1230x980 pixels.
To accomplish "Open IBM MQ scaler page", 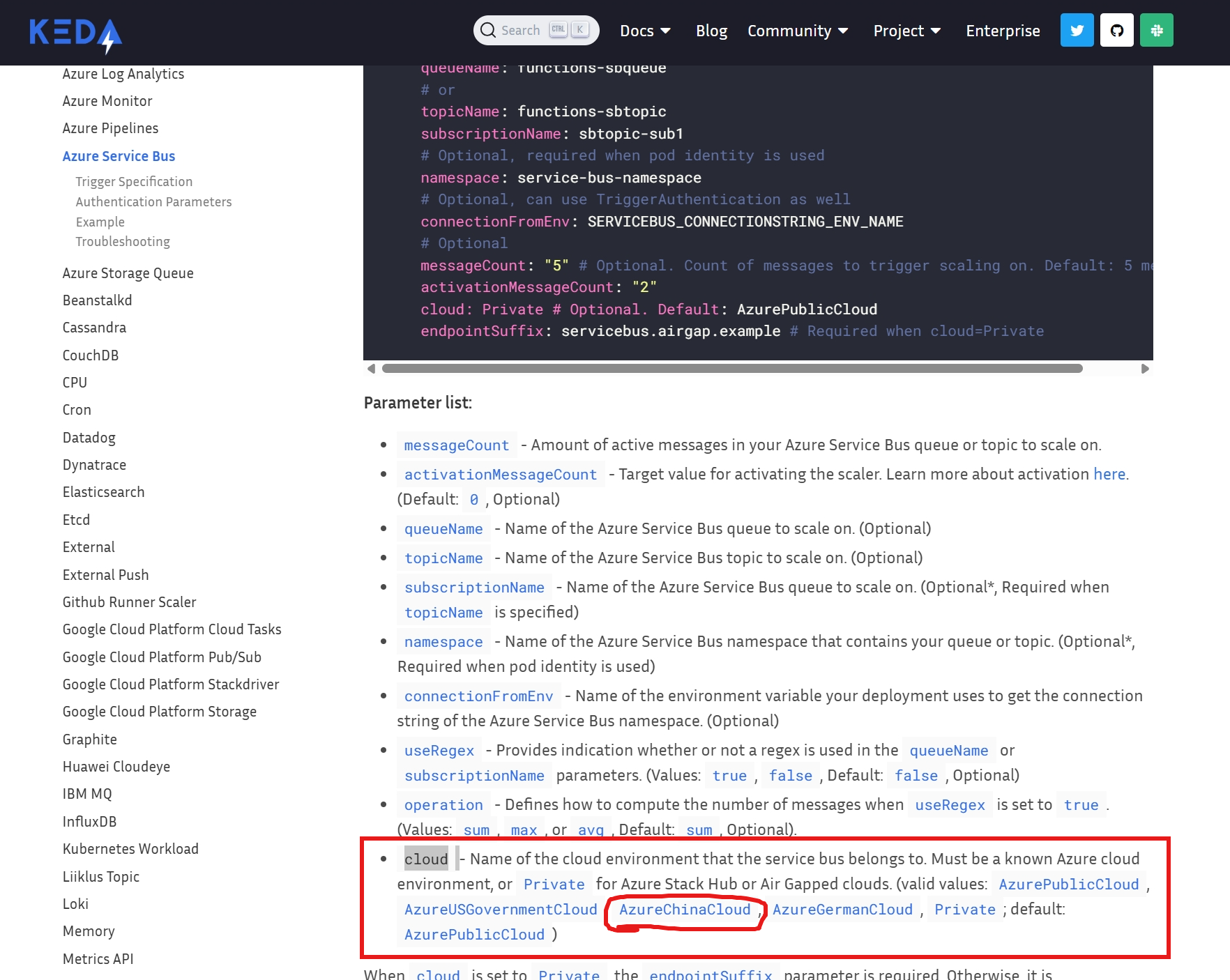I will click(87, 794).
